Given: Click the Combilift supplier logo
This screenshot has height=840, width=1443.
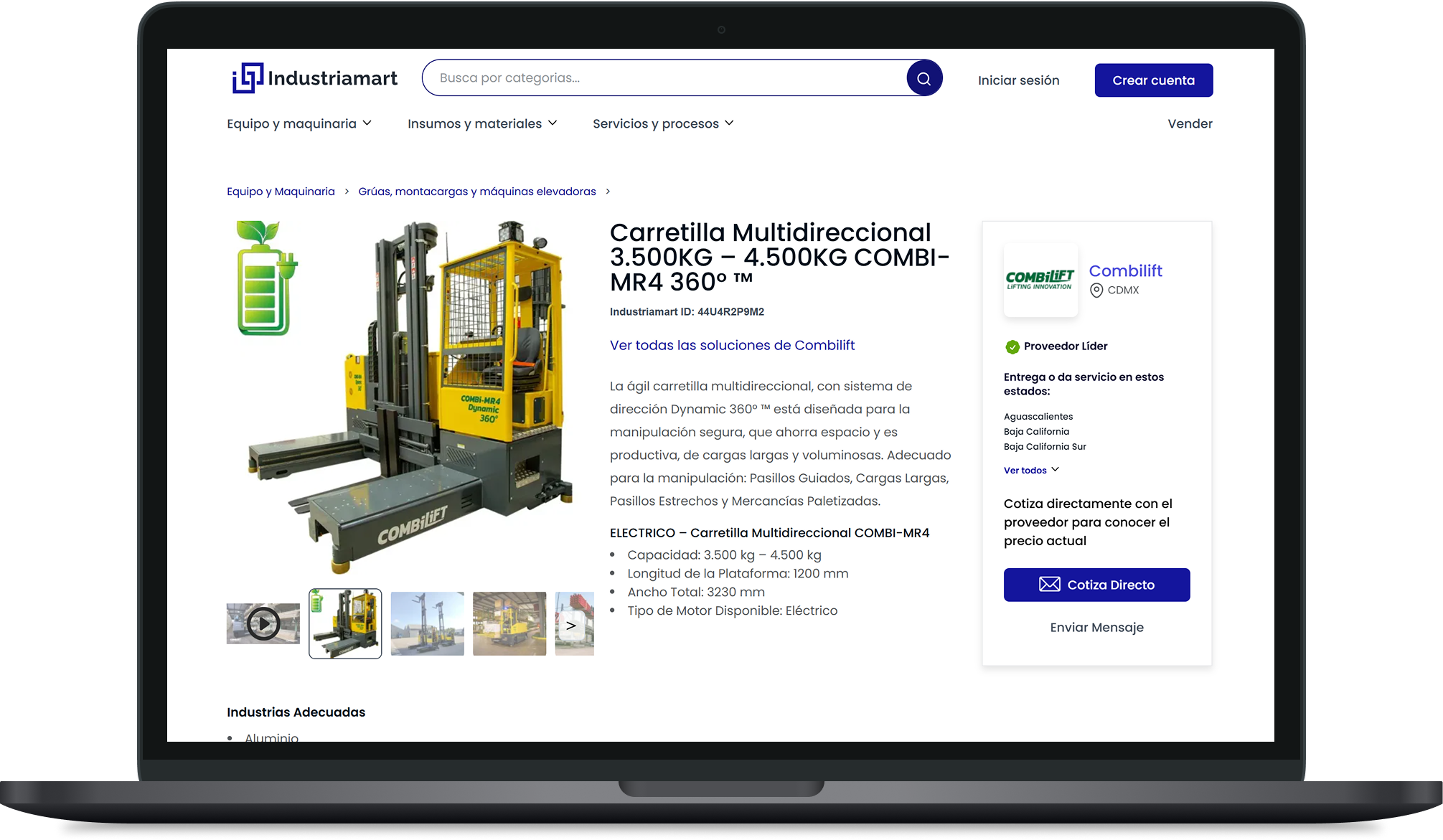Looking at the screenshot, I should pos(1040,280).
